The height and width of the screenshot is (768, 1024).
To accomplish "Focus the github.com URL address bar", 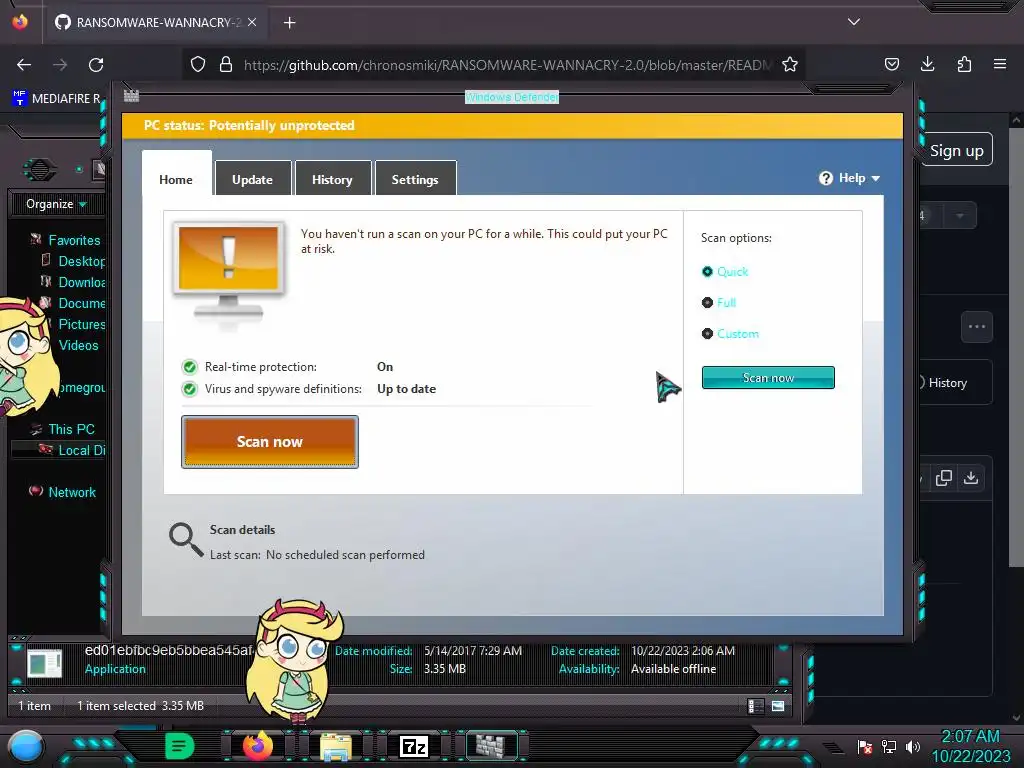I will click(x=507, y=65).
